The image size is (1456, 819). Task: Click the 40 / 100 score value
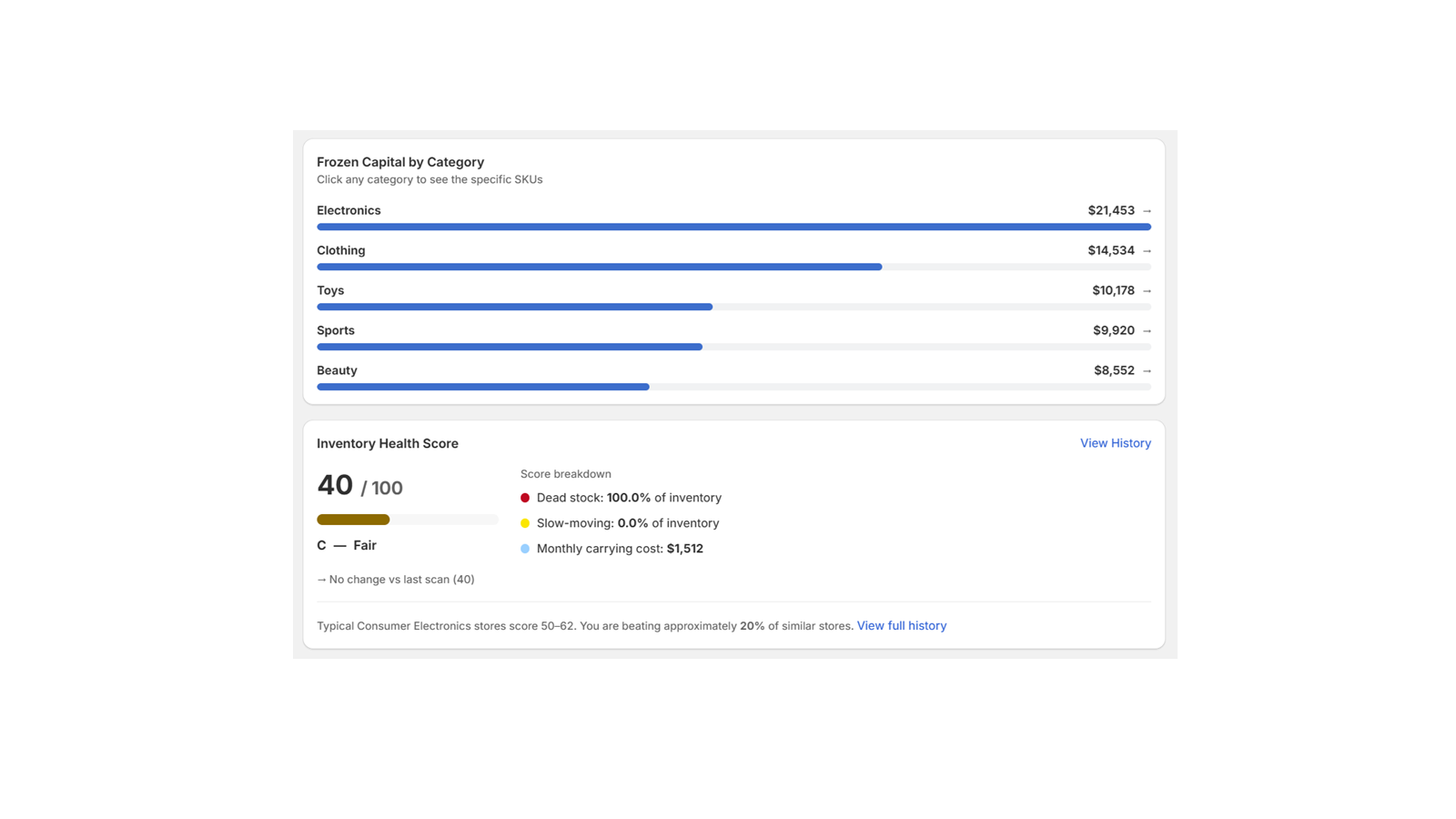click(x=359, y=486)
